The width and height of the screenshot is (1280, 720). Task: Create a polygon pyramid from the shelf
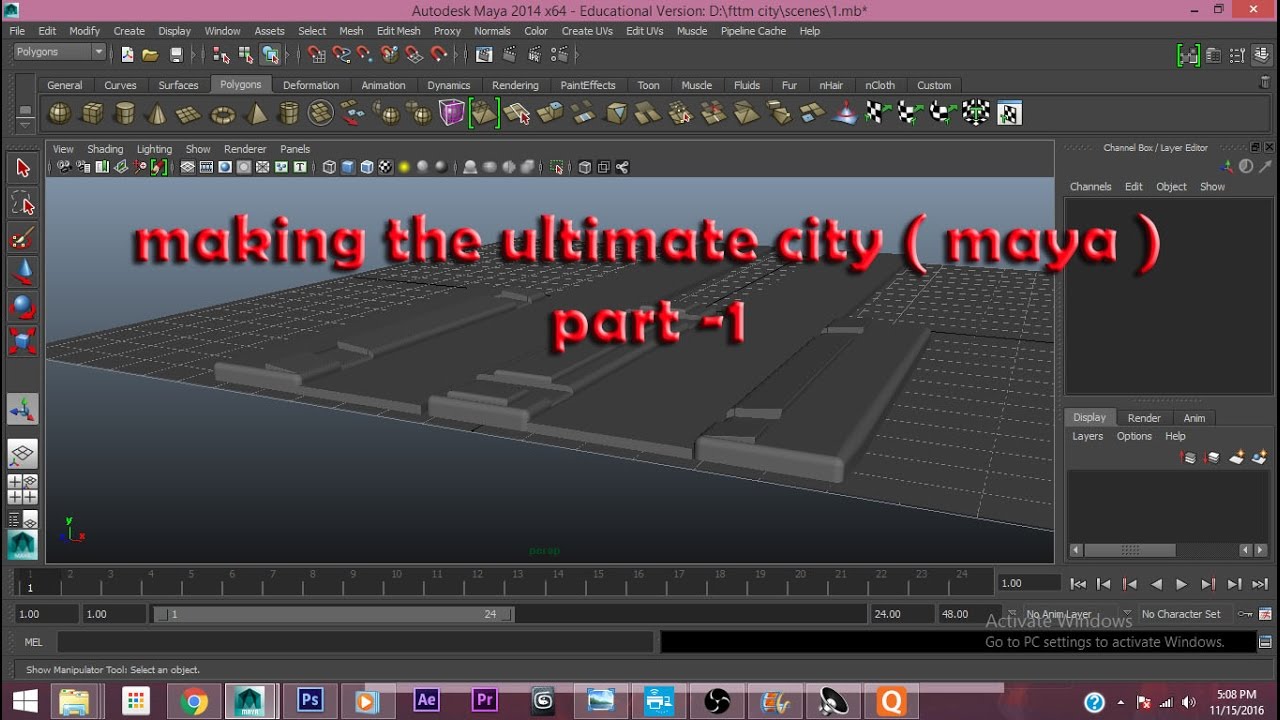pyautogui.click(x=256, y=113)
